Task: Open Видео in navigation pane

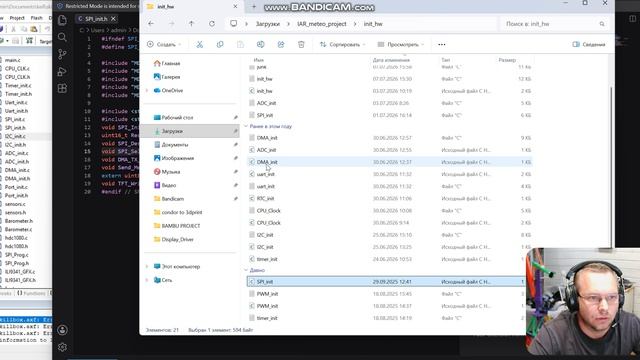Action: coord(169,185)
